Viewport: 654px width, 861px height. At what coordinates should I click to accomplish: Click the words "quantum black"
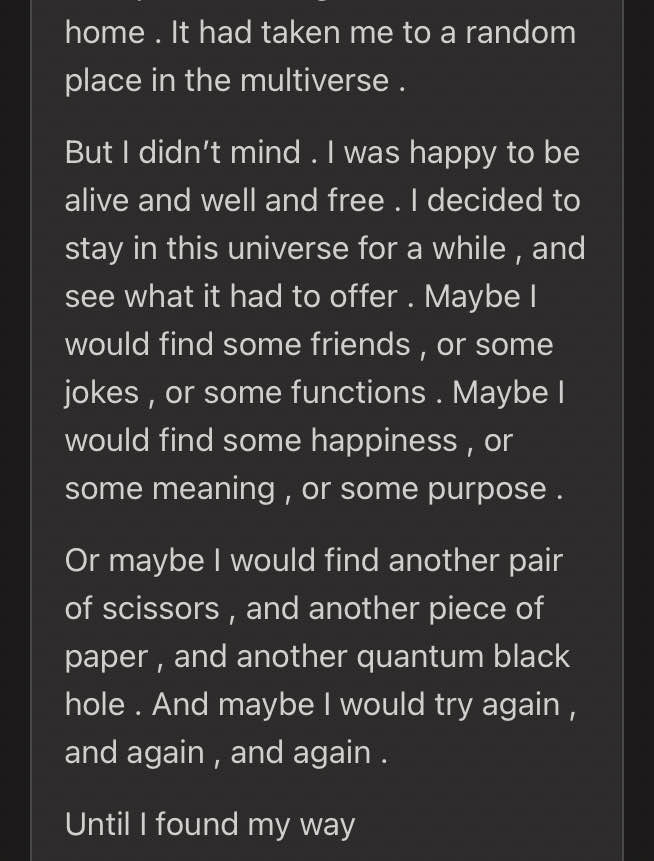[x=463, y=657]
